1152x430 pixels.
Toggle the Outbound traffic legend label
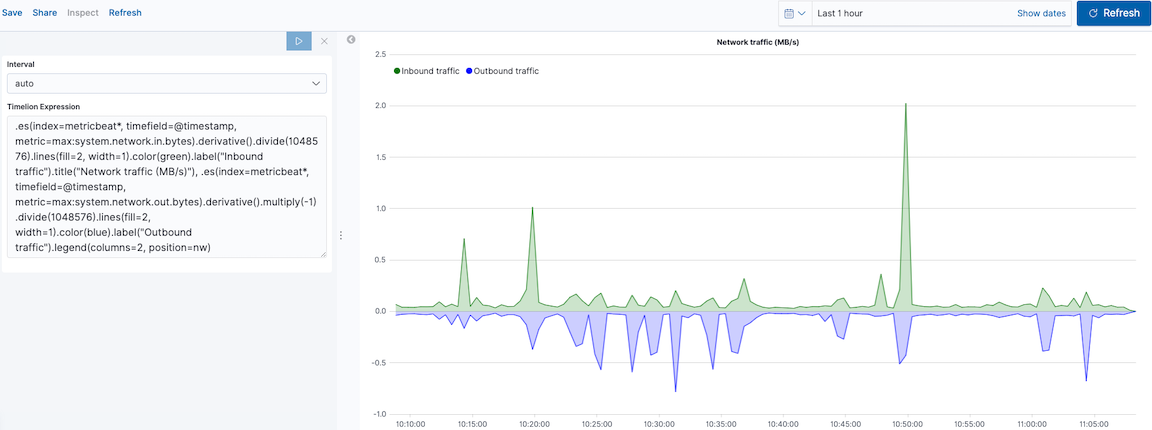506,71
